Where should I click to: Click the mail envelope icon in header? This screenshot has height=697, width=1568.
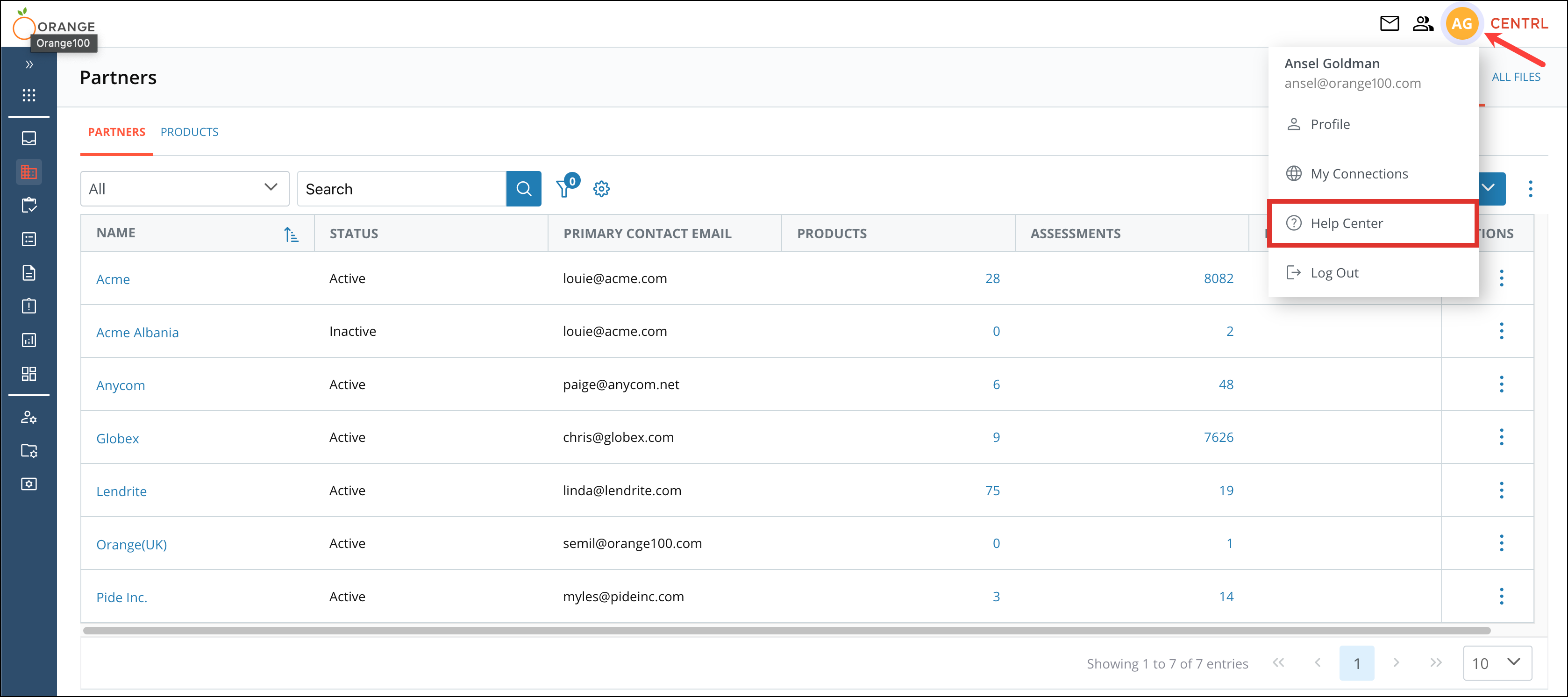coord(1389,24)
